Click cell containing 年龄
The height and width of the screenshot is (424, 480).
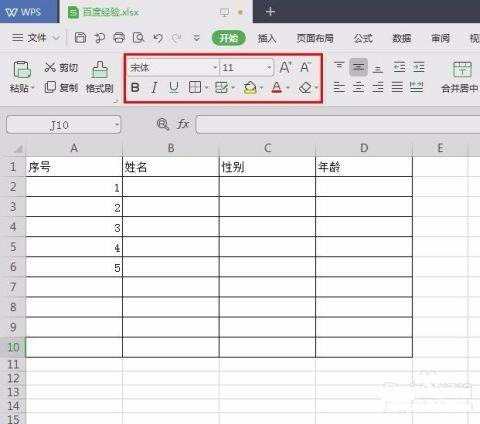[364, 167]
